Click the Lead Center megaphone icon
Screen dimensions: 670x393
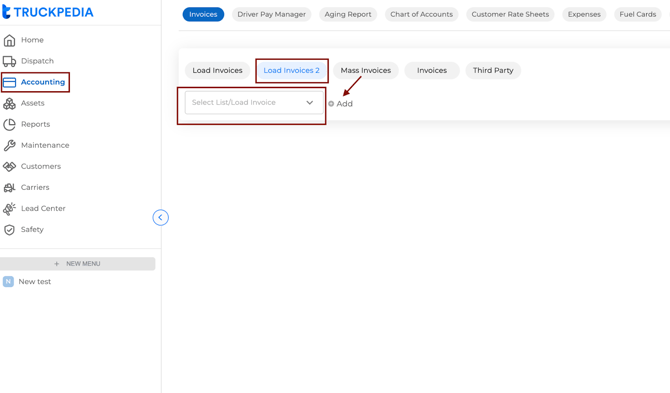click(x=9, y=208)
